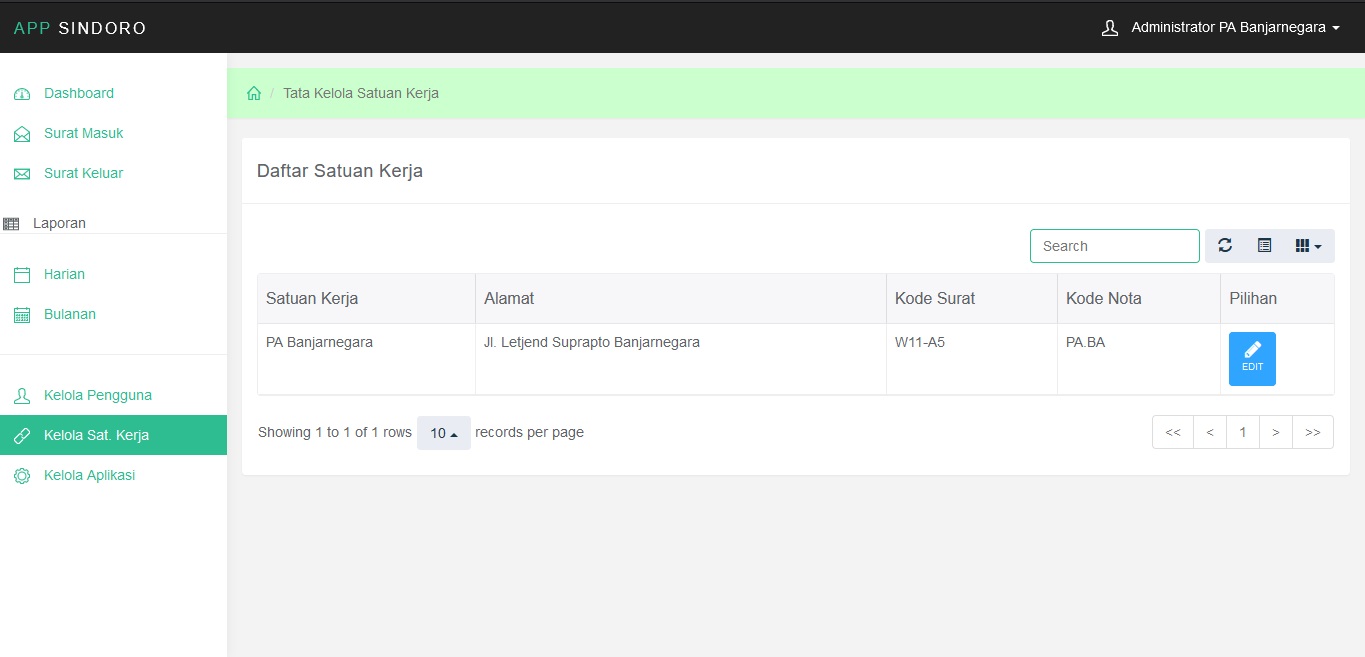
Task: Open the Bulanan monthly report
Action: click(x=69, y=314)
